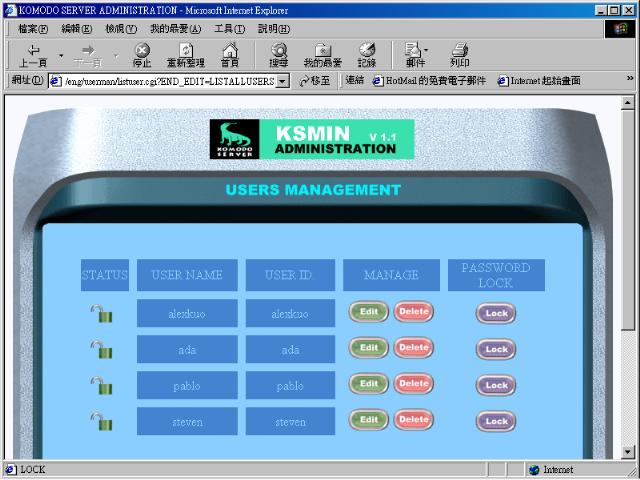Go to the Home page icon
This screenshot has width=640, height=480.
click(230, 53)
